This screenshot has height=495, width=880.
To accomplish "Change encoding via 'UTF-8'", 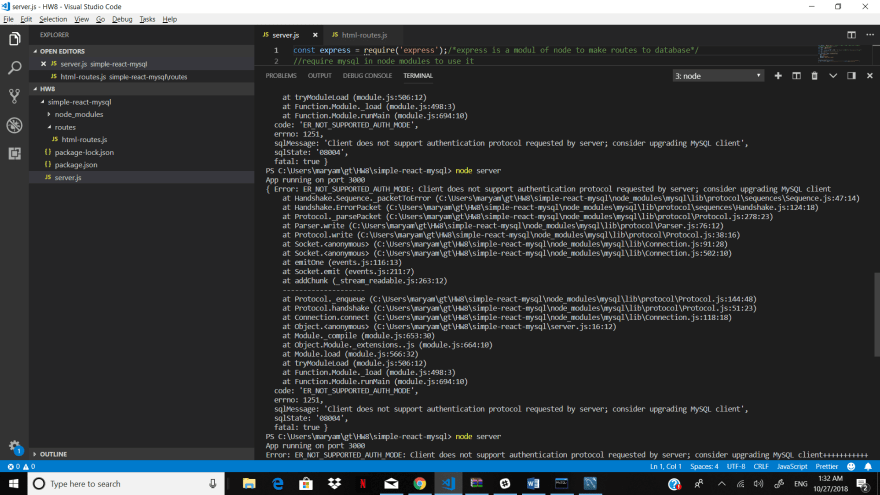I will (x=736, y=466).
